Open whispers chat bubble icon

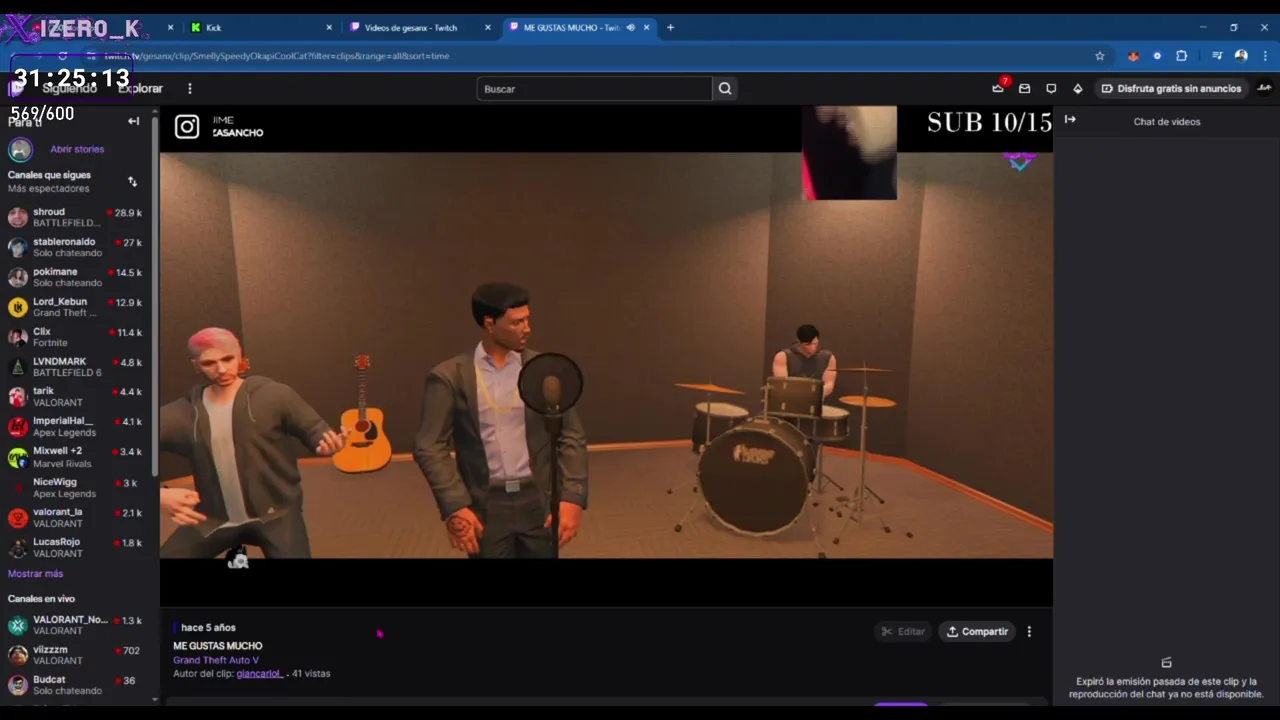point(1051,89)
